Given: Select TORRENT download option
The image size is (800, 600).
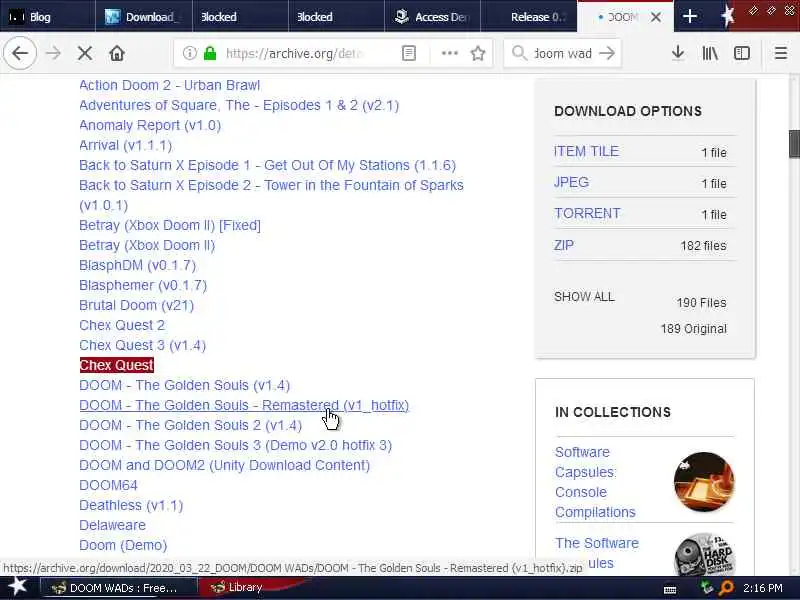Looking at the screenshot, I should coord(587,213).
